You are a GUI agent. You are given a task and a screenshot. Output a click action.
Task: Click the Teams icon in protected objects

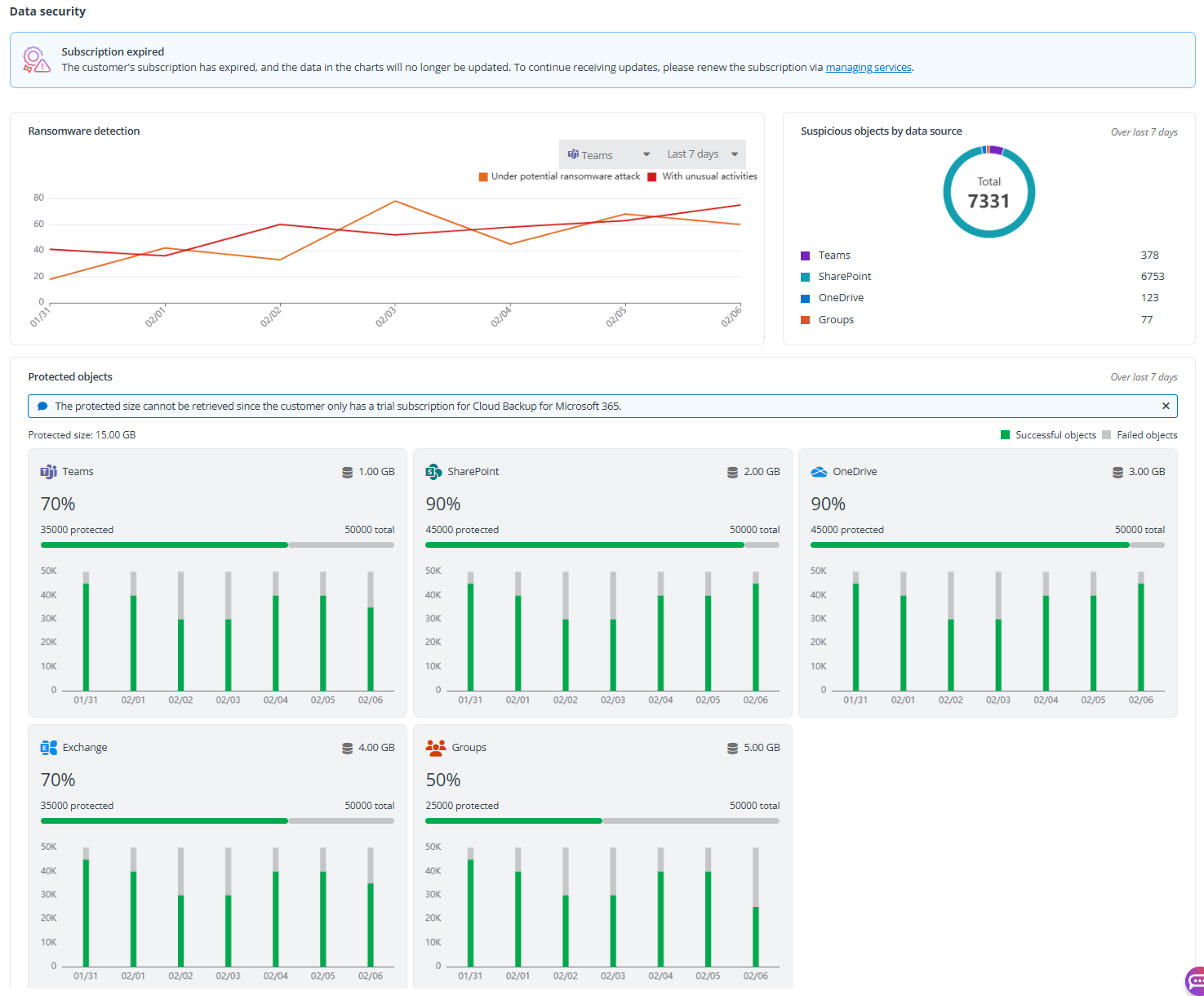(x=48, y=472)
